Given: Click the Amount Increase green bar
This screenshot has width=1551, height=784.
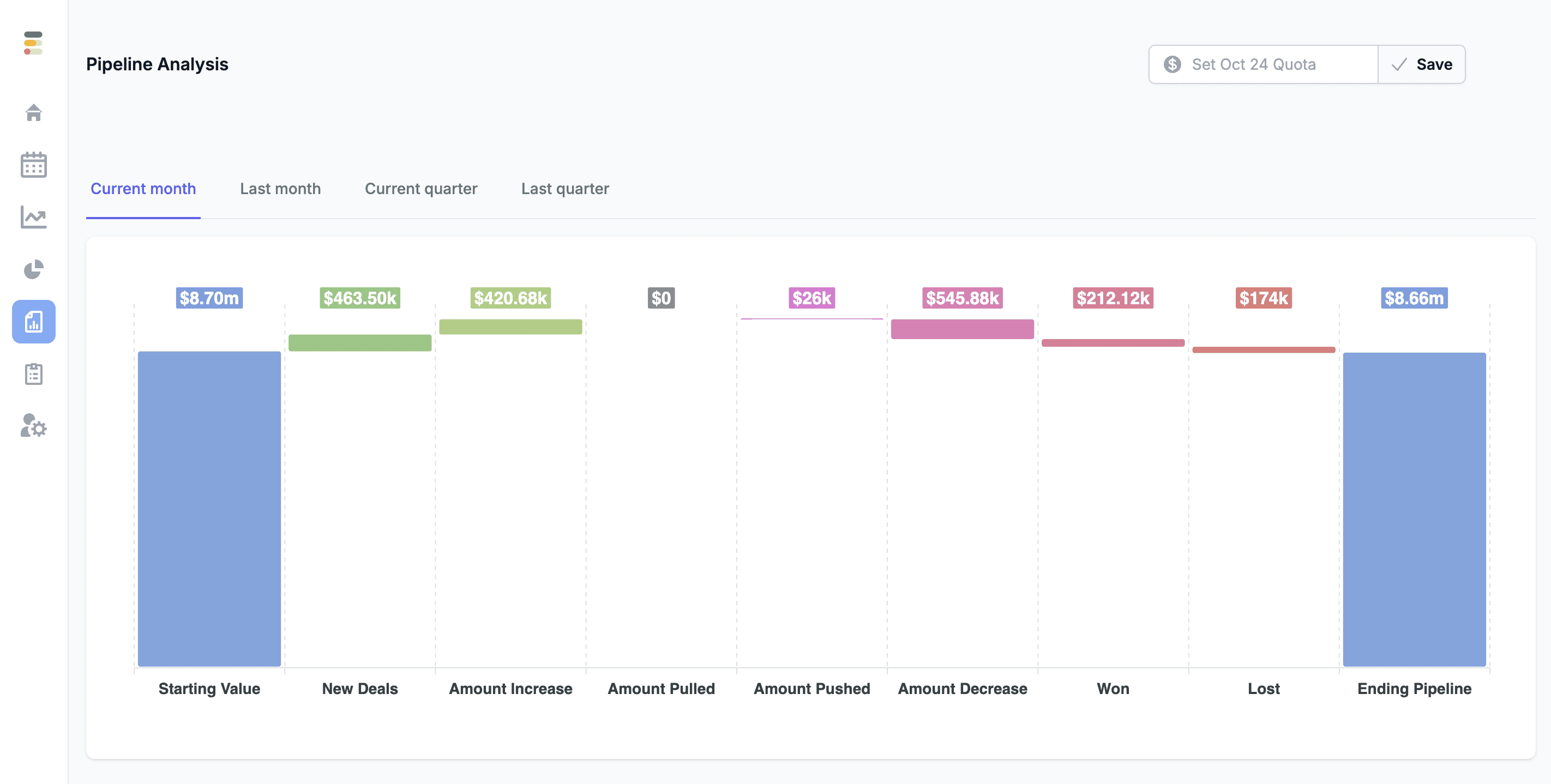Looking at the screenshot, I should [x=510, y=327].
